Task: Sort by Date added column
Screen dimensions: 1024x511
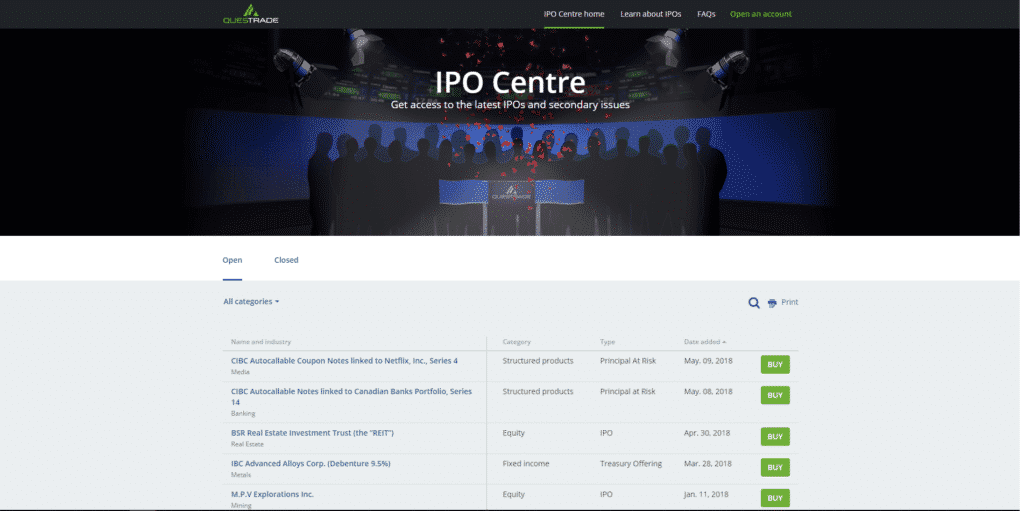Action: 705,342
